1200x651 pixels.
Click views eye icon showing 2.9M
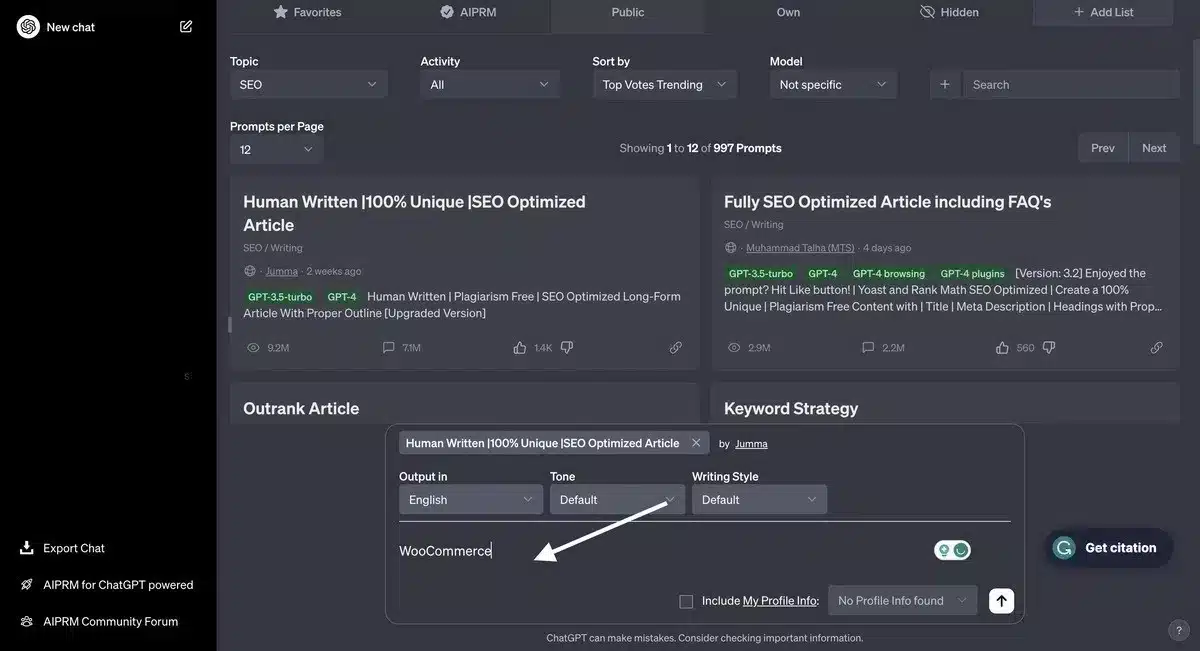[x=734, y=348]
